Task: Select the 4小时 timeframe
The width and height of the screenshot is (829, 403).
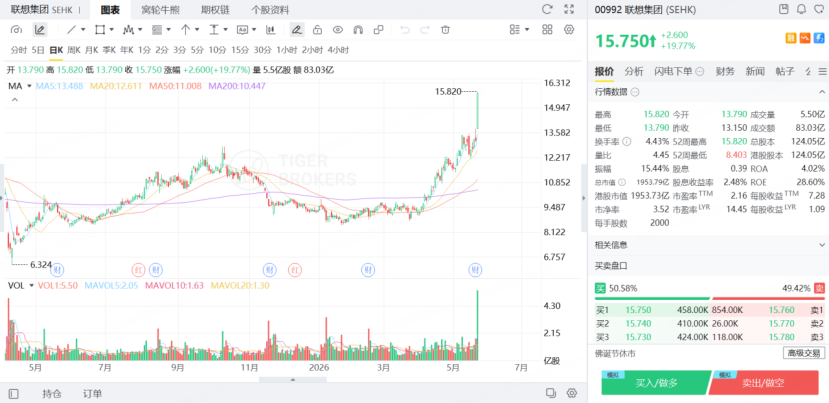Action: 338,50
